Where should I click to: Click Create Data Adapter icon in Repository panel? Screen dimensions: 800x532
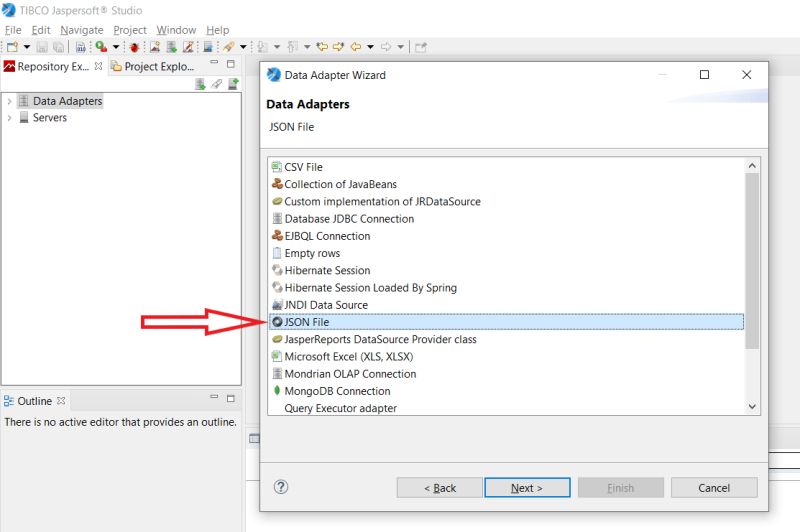[201, 84]
